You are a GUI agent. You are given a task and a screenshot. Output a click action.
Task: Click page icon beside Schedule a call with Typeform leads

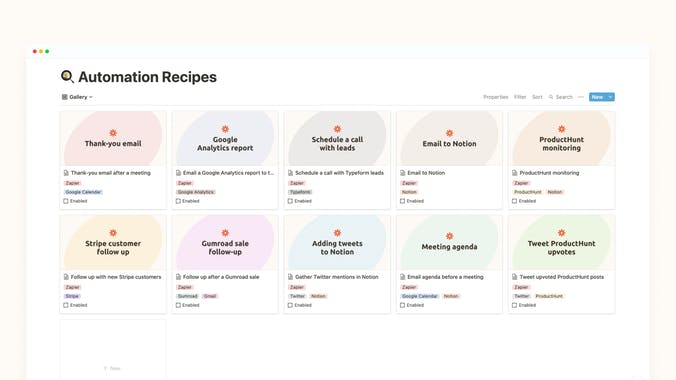tap(290, 173)
